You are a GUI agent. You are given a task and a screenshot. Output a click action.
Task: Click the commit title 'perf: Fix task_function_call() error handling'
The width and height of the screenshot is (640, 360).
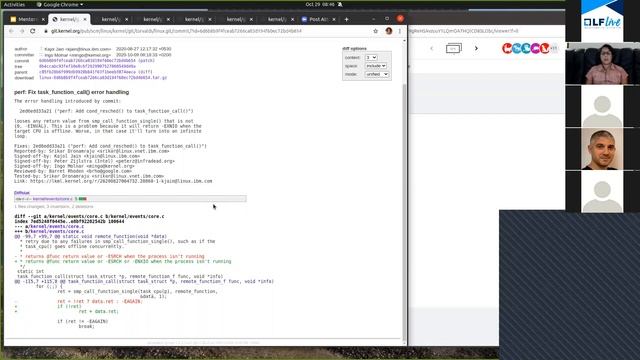coord(71,92)
